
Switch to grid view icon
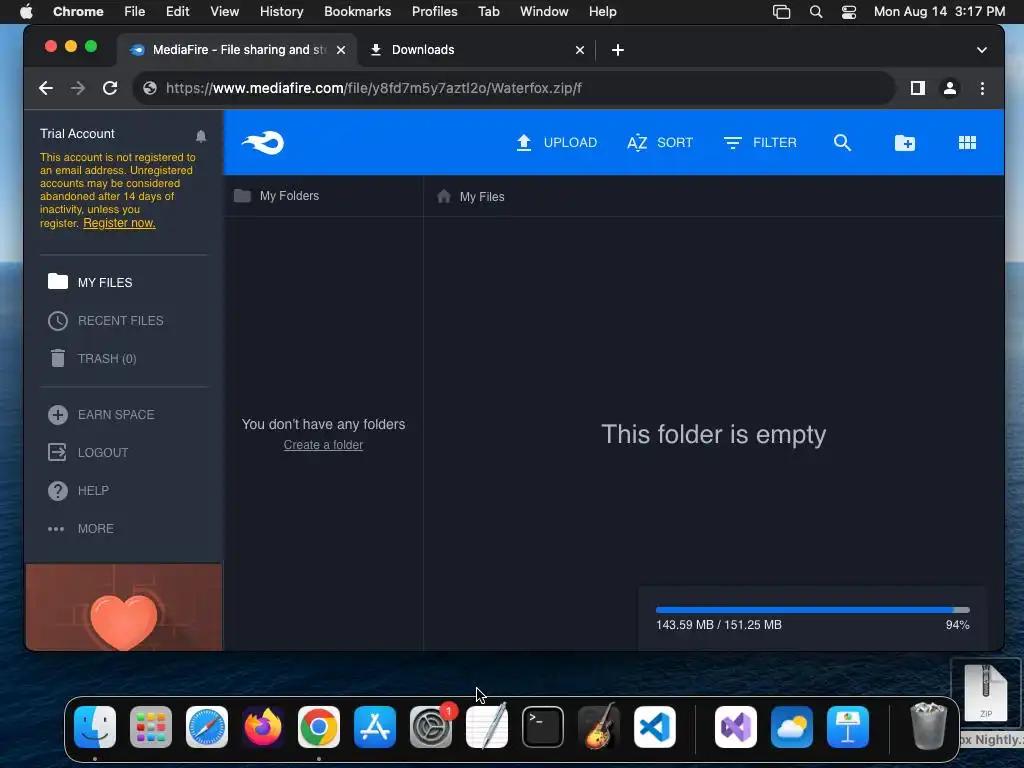click(x=967, y=142)
